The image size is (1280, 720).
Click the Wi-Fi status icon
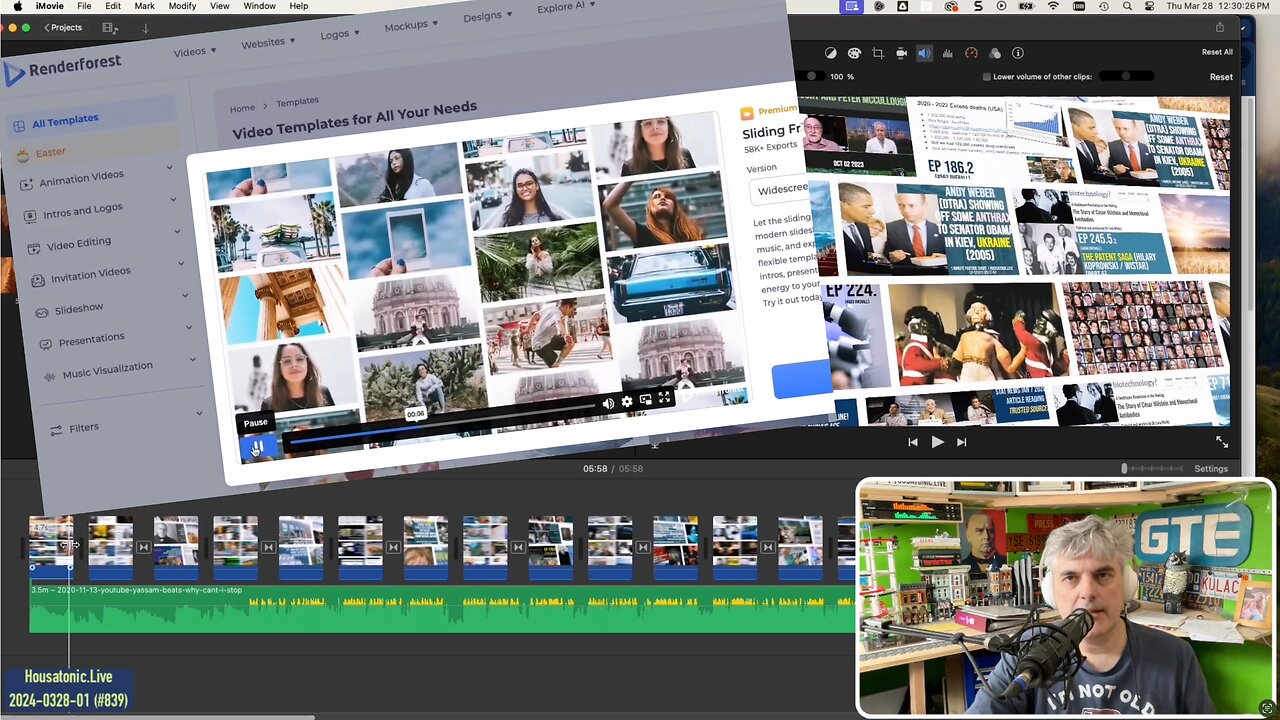click(x=1053, y=6)
